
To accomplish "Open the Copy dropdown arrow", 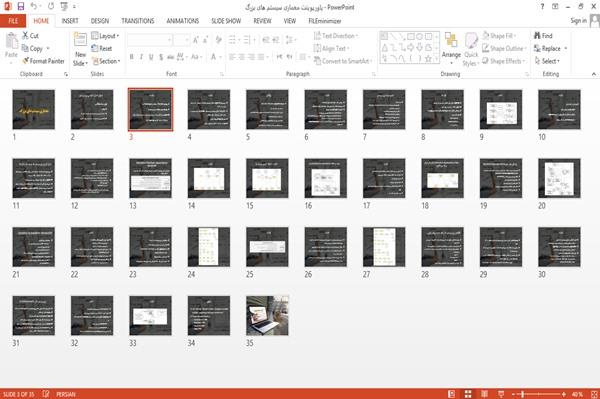I will 48,49.
